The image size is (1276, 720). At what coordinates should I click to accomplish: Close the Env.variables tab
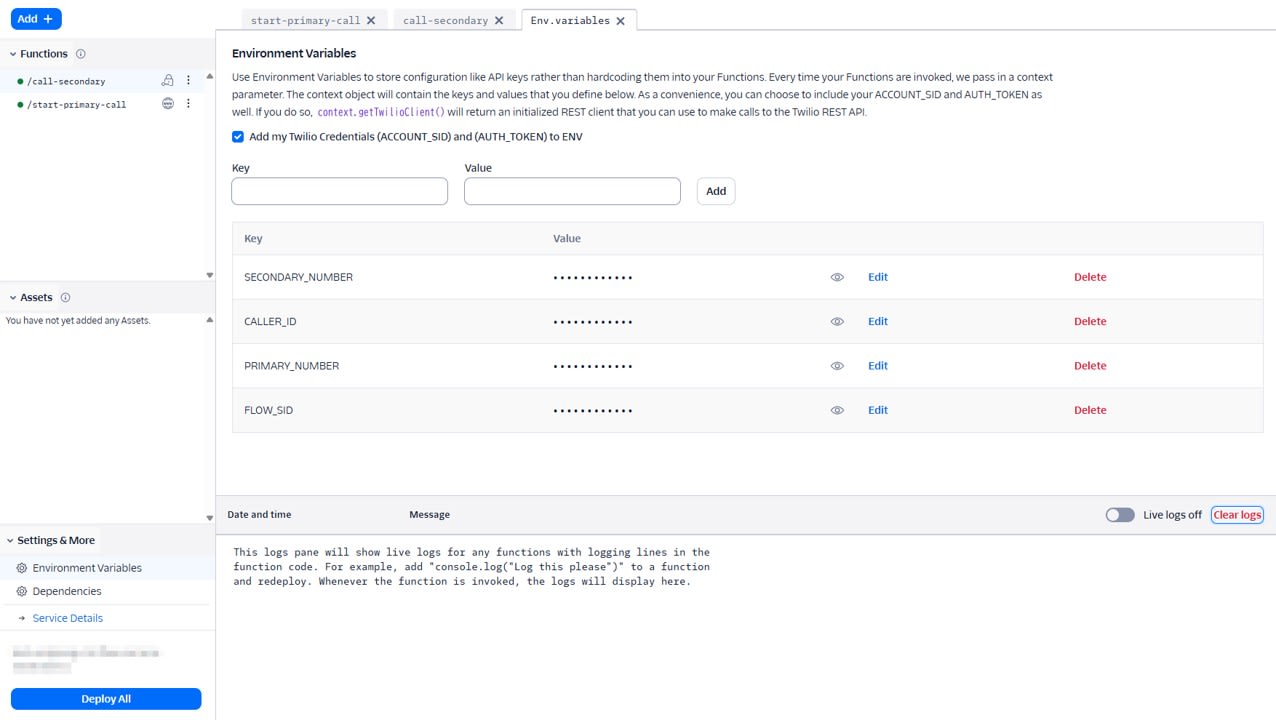620,21
